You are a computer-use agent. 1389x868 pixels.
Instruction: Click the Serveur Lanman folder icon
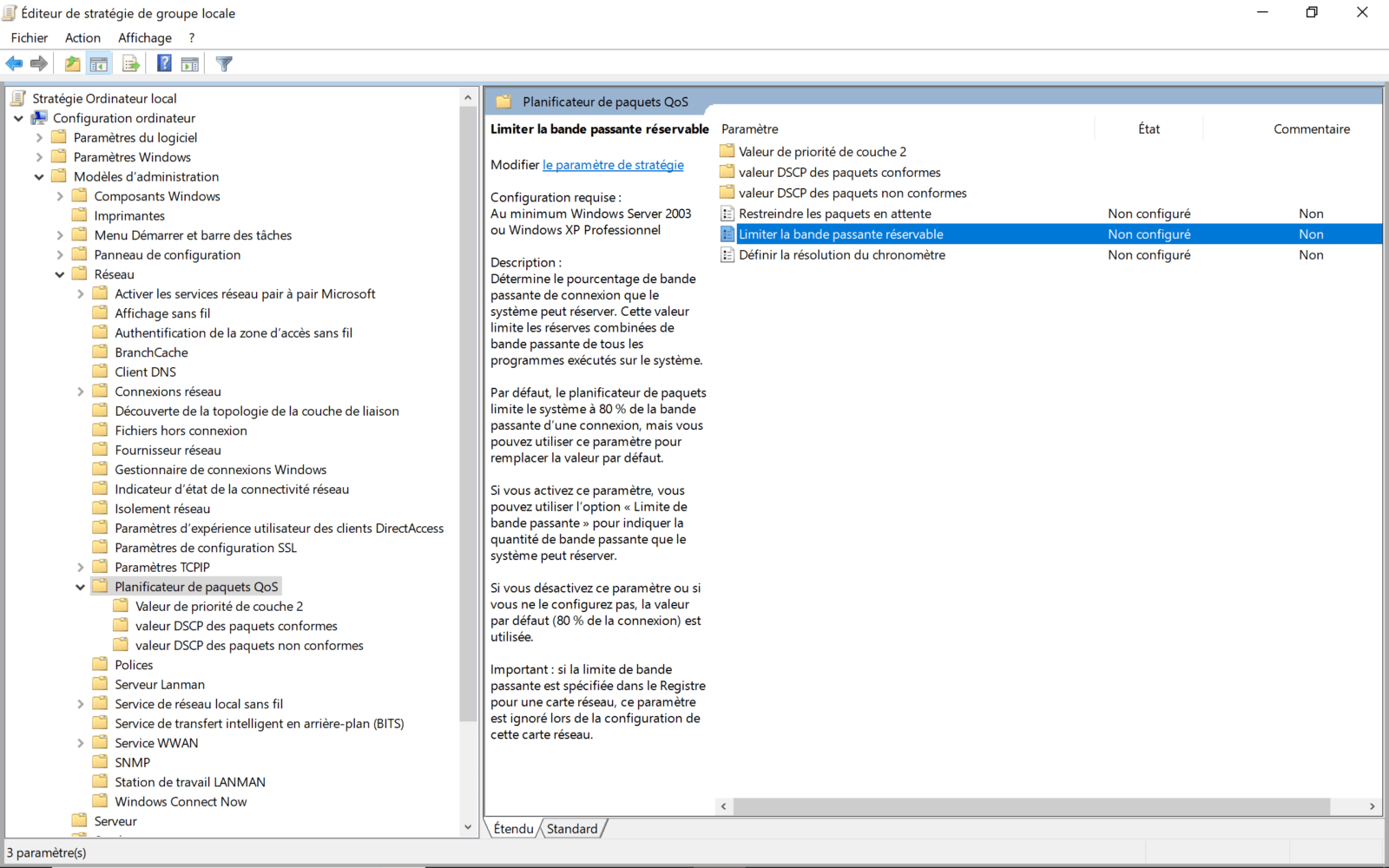tap(101, 684)
